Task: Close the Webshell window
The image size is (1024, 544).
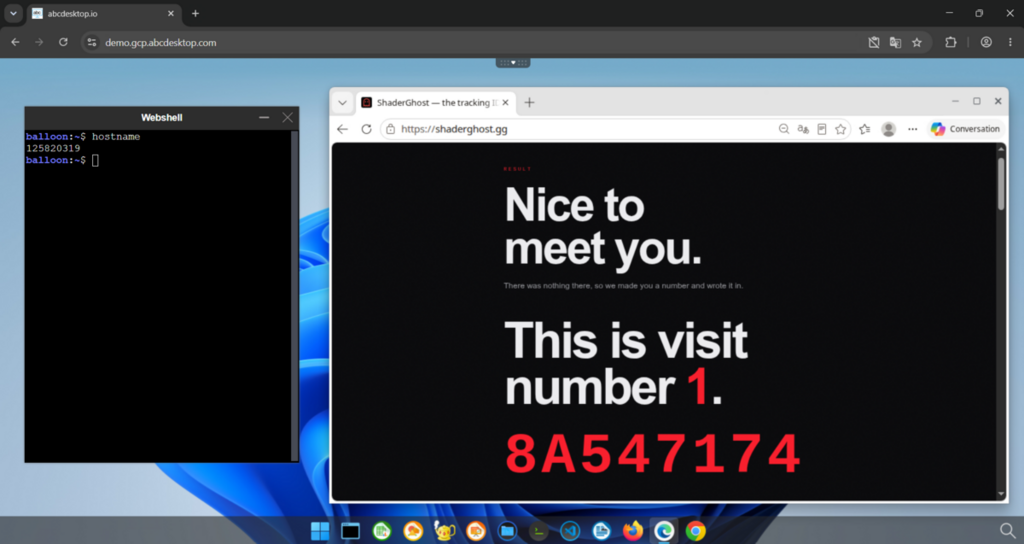Action: pyautogui.click(x=287, y=118)
